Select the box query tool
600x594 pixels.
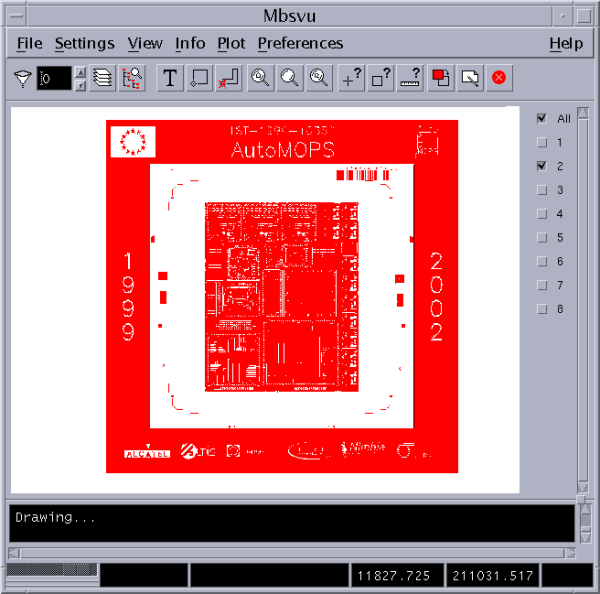click(380, 78)
